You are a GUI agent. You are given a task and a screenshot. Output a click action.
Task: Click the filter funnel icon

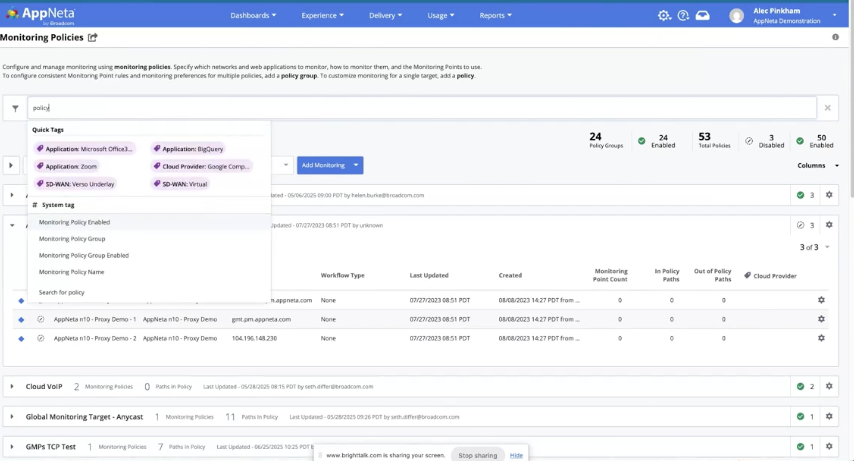pos(15,108)
